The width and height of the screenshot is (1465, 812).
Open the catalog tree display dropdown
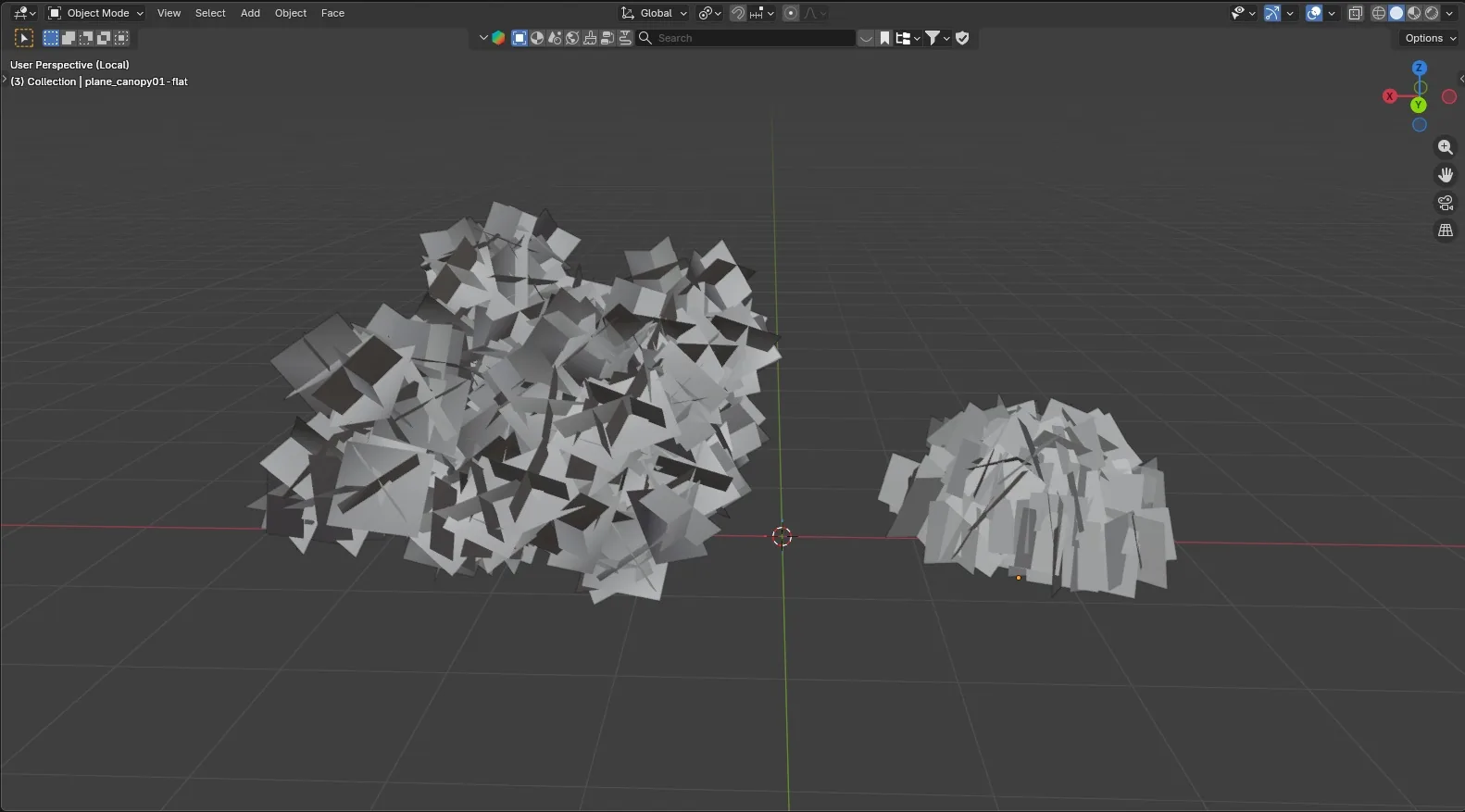[x=908, y=38]
